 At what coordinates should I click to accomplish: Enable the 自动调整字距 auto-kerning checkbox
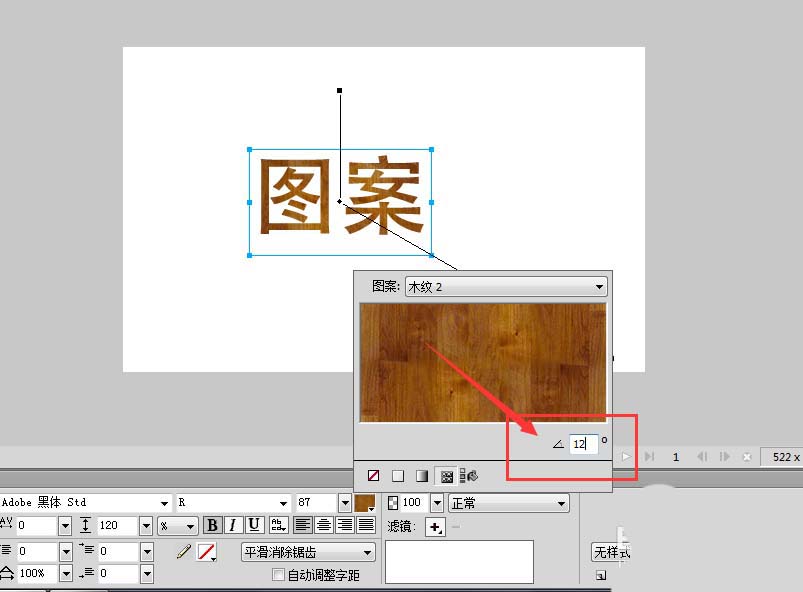278,573
